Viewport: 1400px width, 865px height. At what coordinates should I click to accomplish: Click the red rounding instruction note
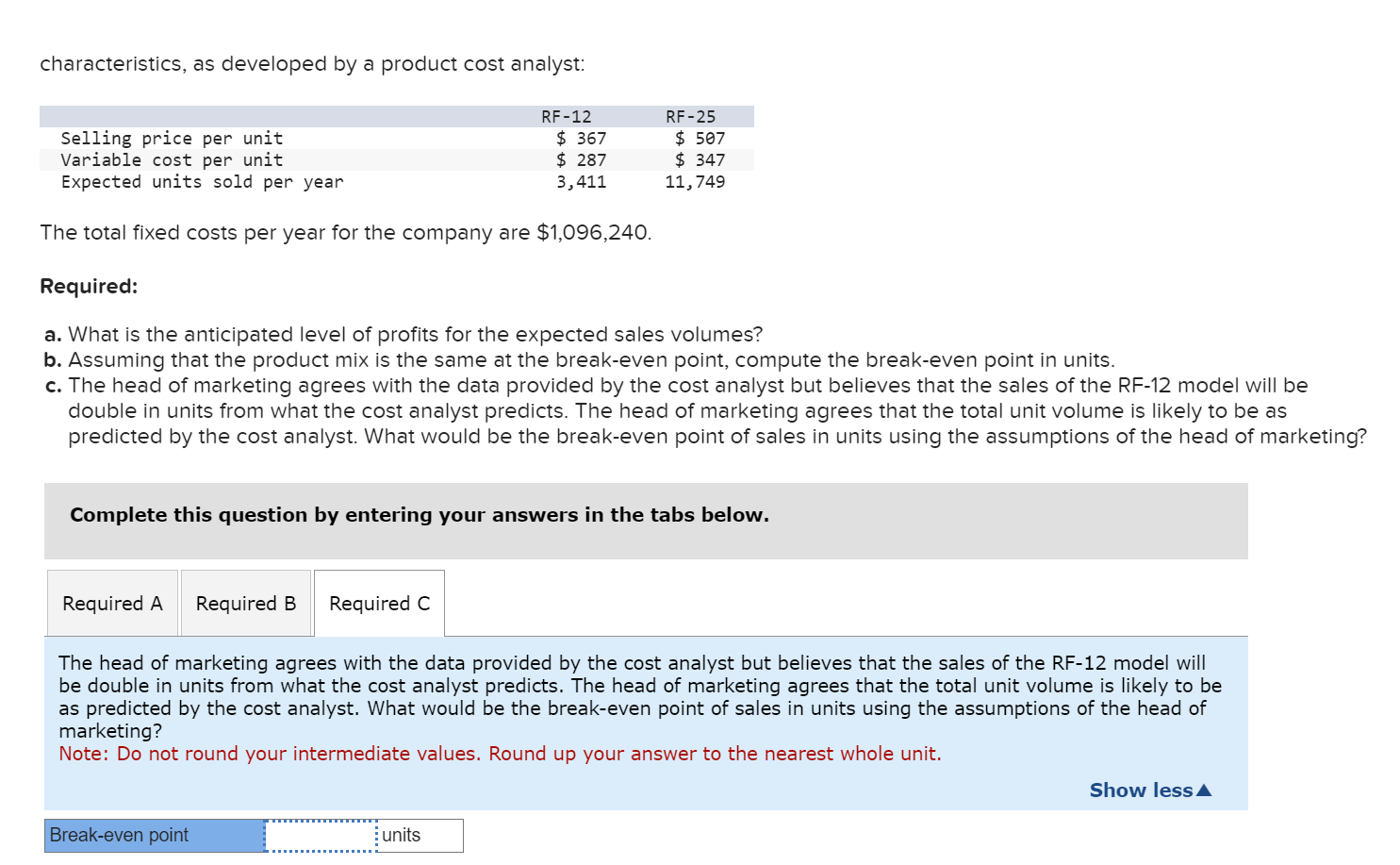click(x=499, y=753)
